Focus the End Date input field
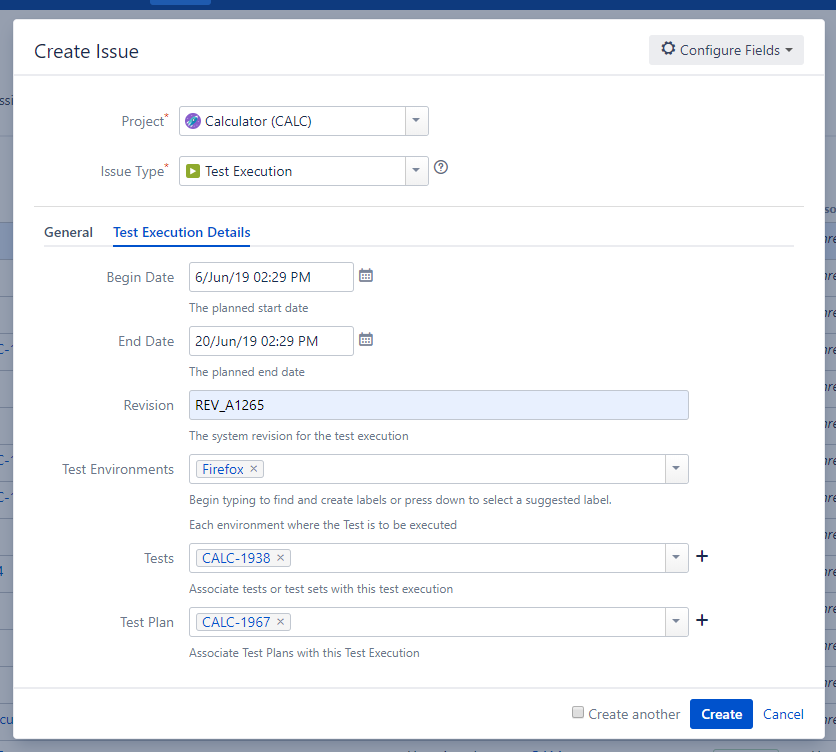 pyautogui.click(x=271, y=341)
